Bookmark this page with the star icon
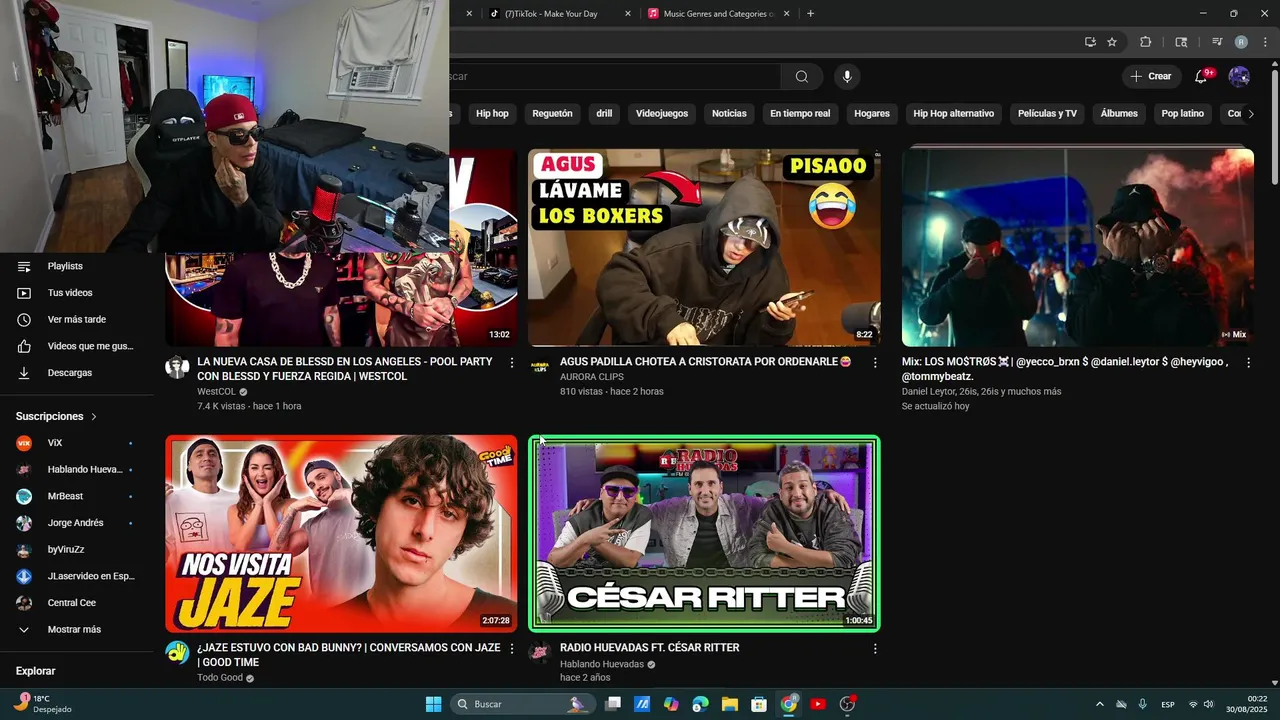Screen dimensions: 1280x720 tap(1112, 42)
